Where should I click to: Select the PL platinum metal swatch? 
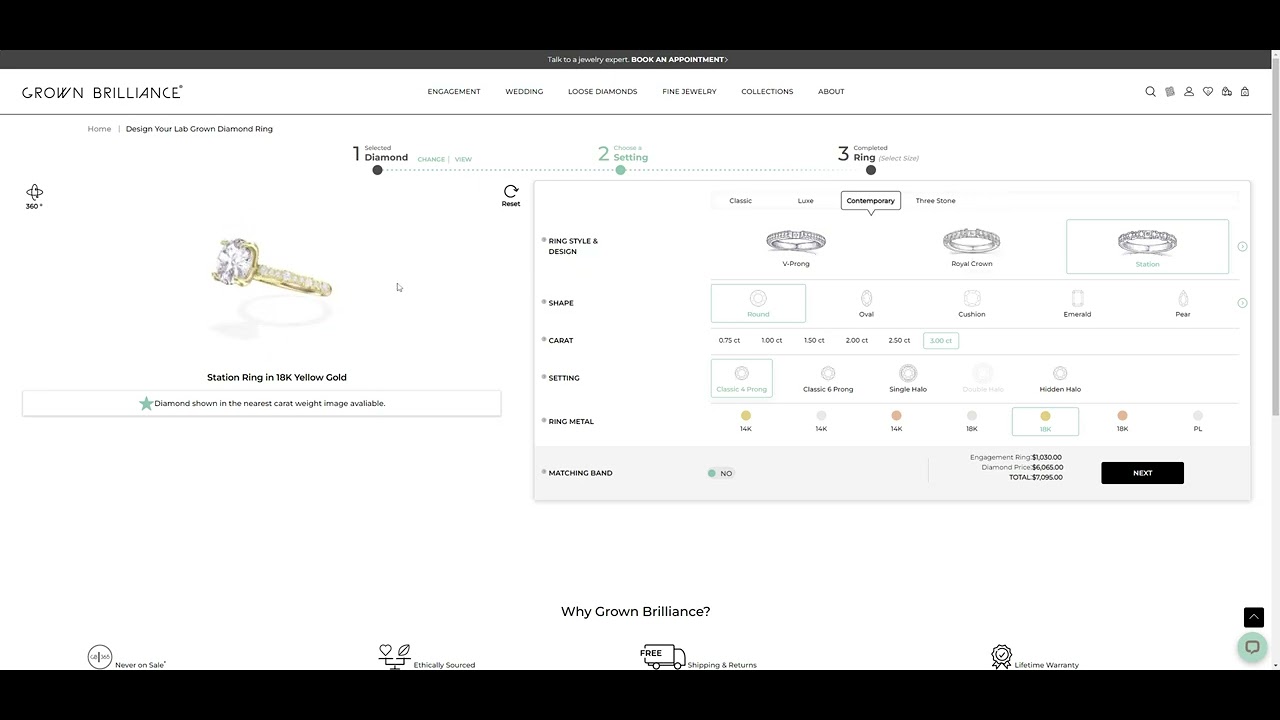click(x=1197, y=420)
